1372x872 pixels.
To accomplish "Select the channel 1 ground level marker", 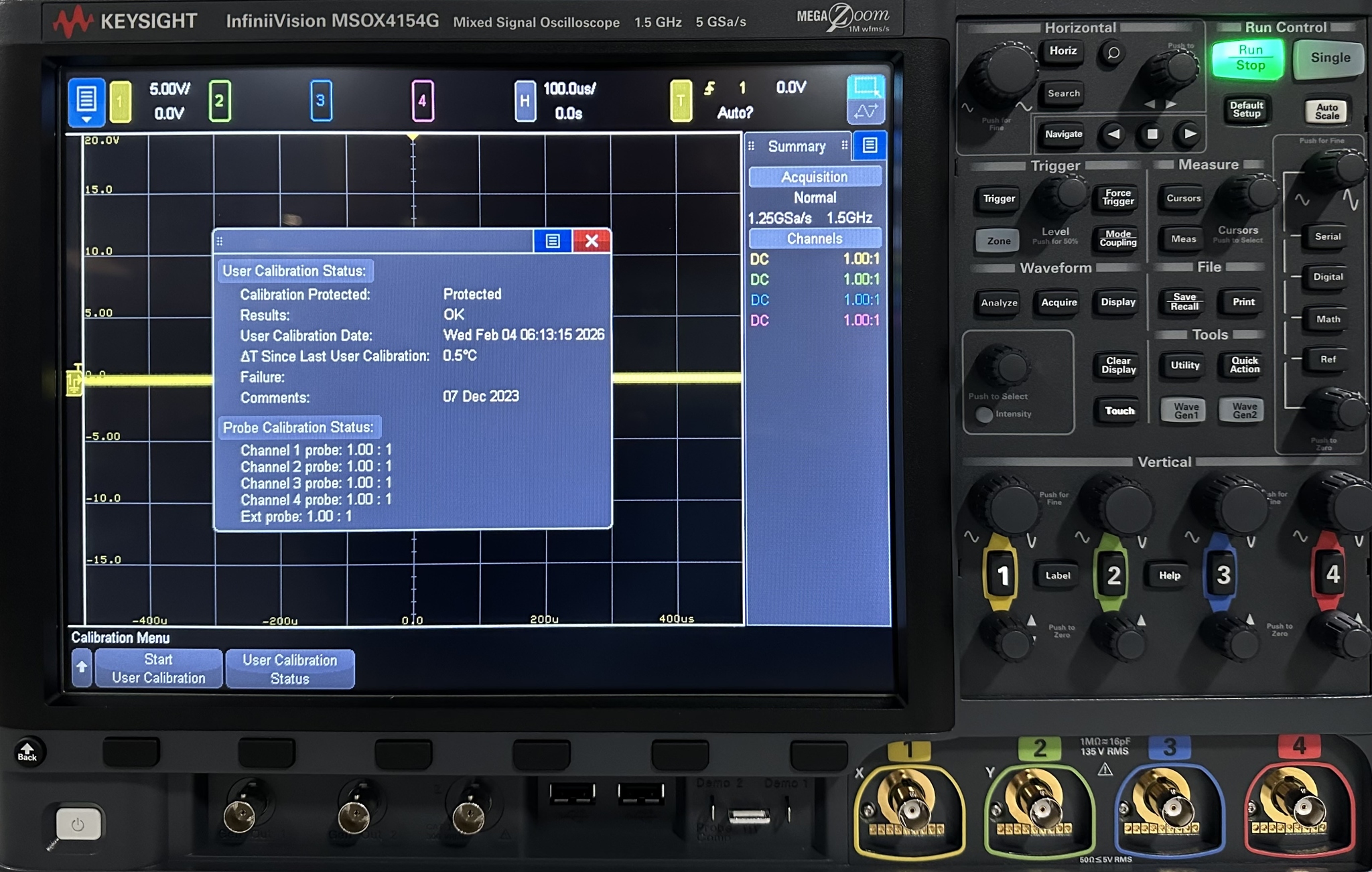I will pos(74,382).
